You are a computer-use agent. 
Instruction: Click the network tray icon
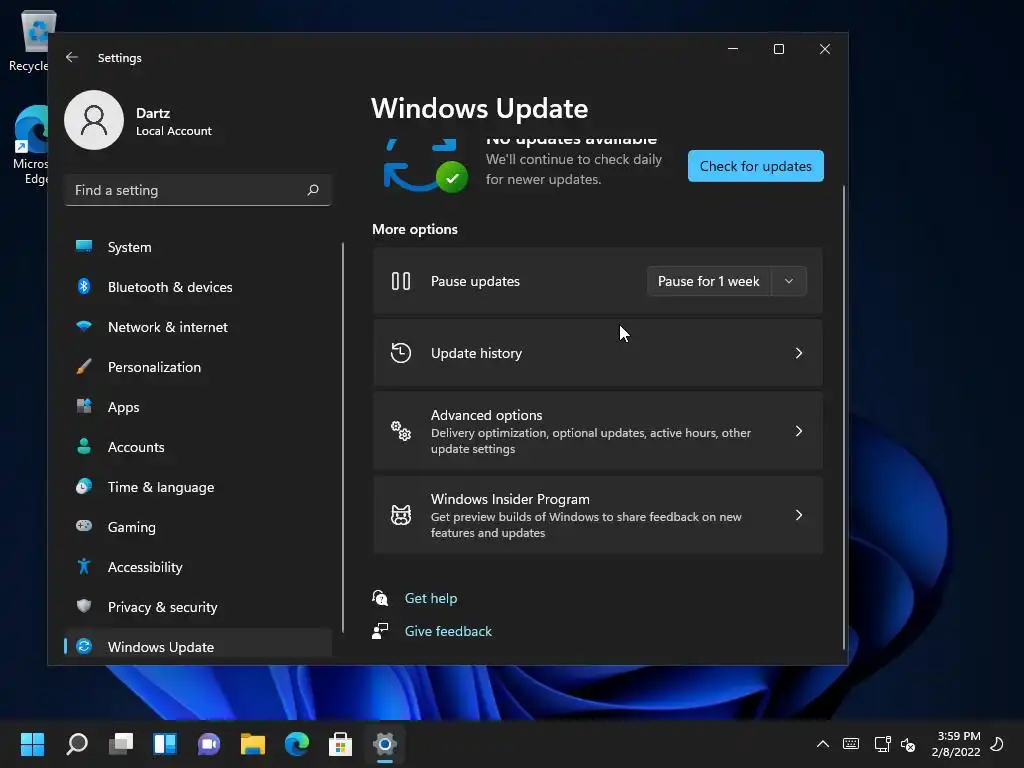[x=882, y=743]
